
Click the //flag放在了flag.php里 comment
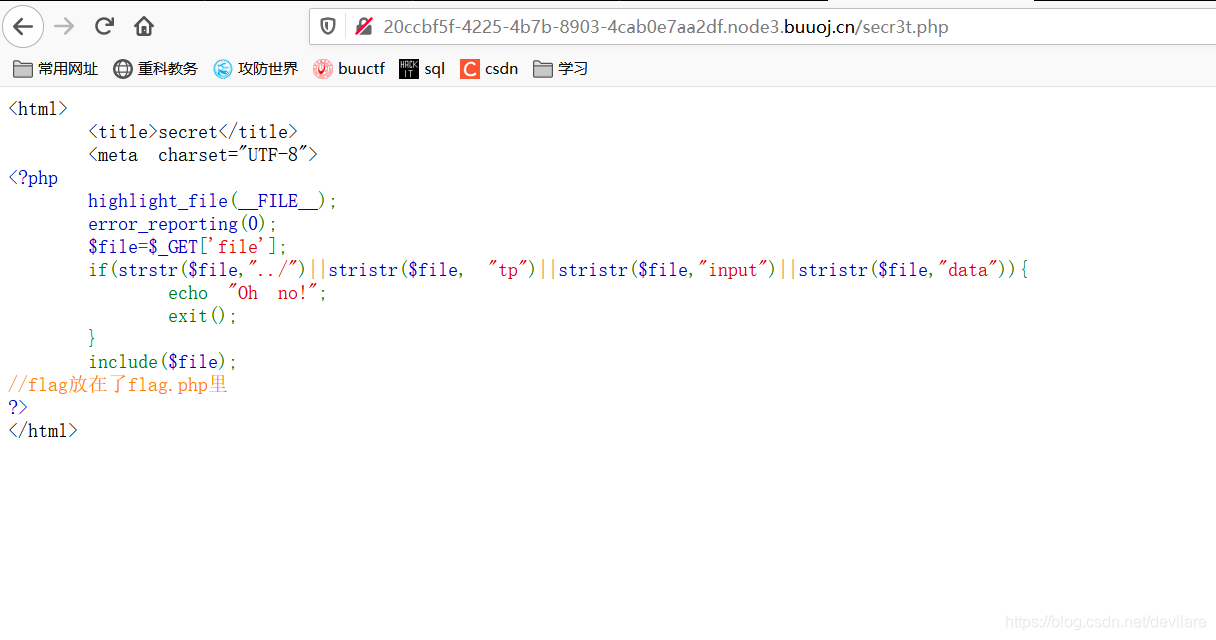(x=118, y=385)
